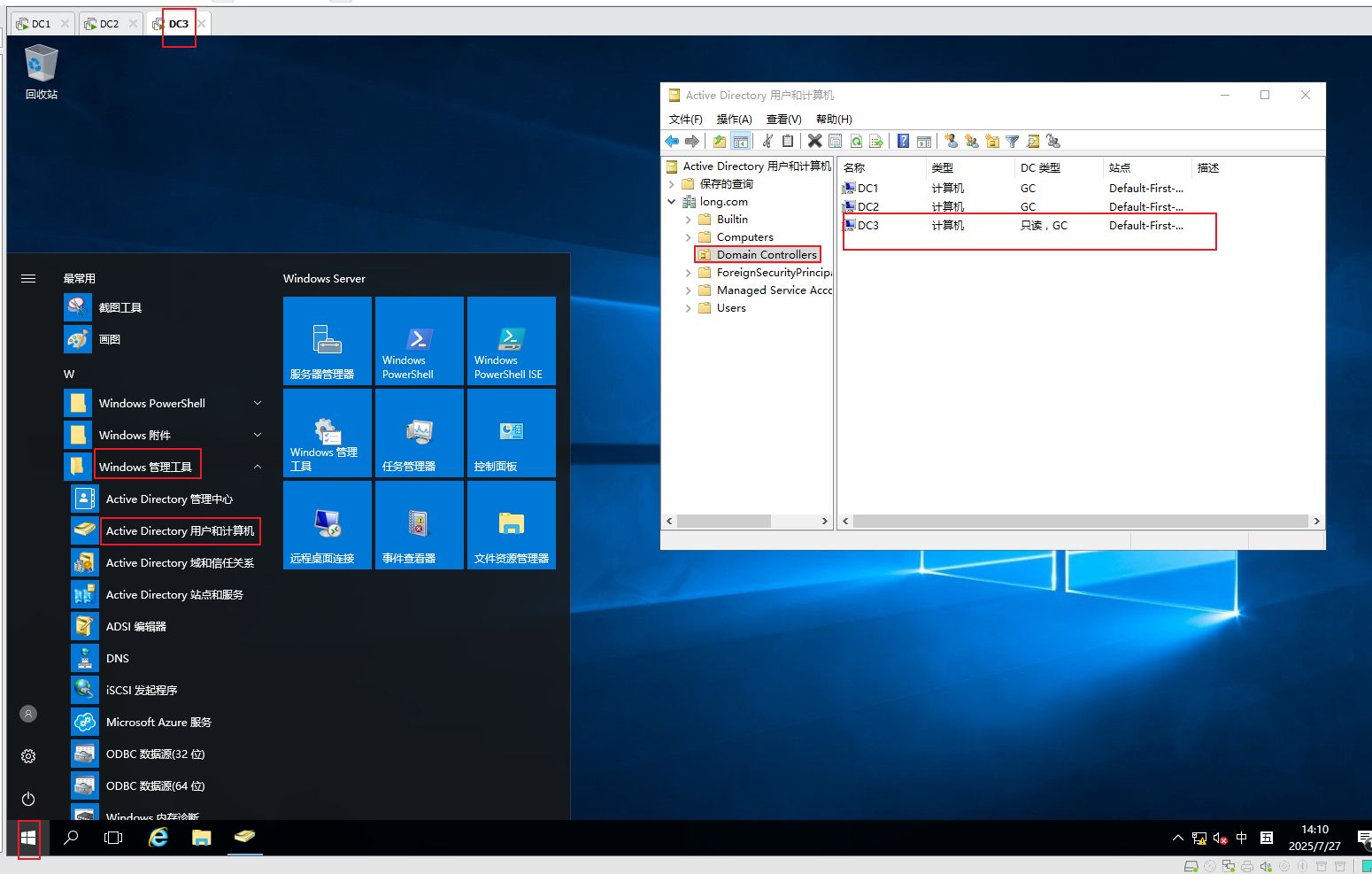
Task: Open 远程桌面连接 tile
Action: (x=328, y=525)
